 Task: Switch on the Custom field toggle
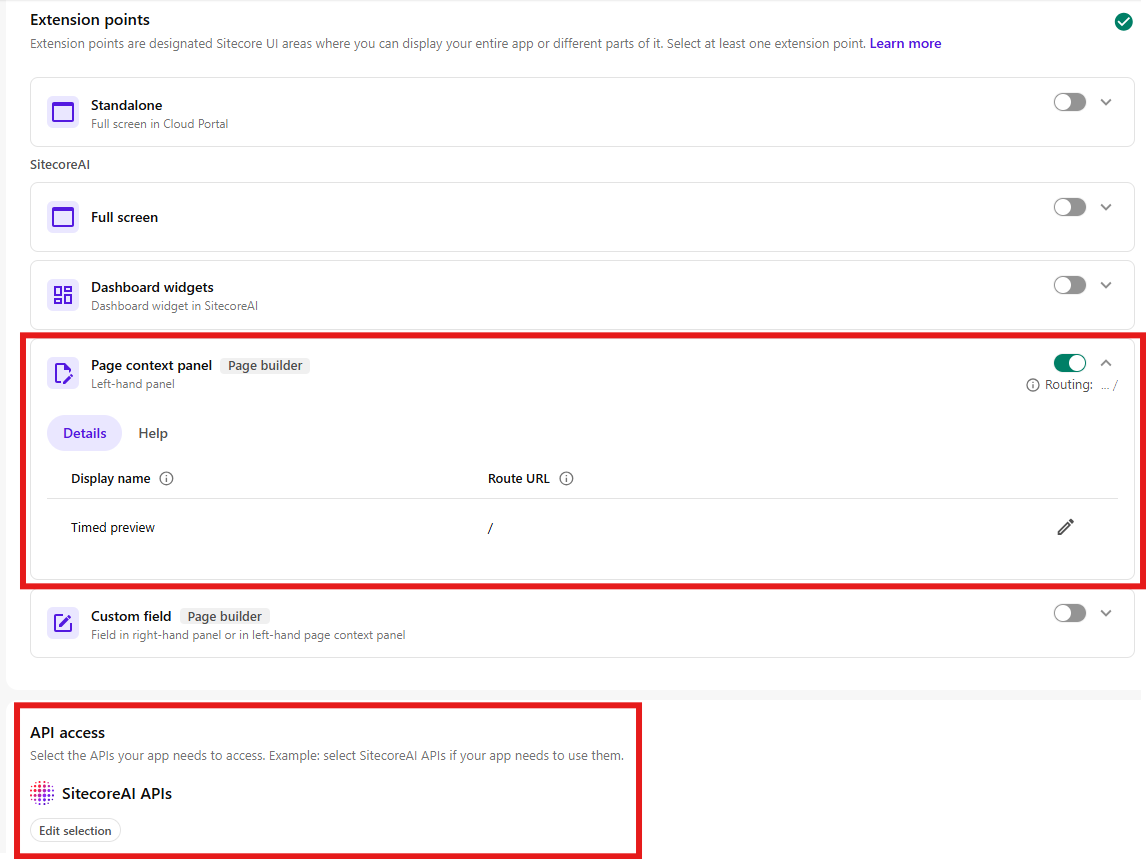point(1070,613)
